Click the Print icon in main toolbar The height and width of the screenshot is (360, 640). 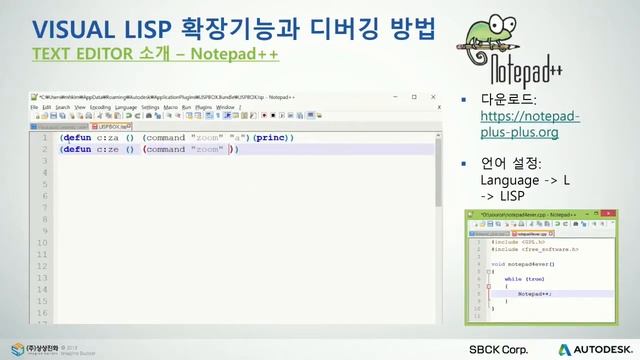coord(89,116)
